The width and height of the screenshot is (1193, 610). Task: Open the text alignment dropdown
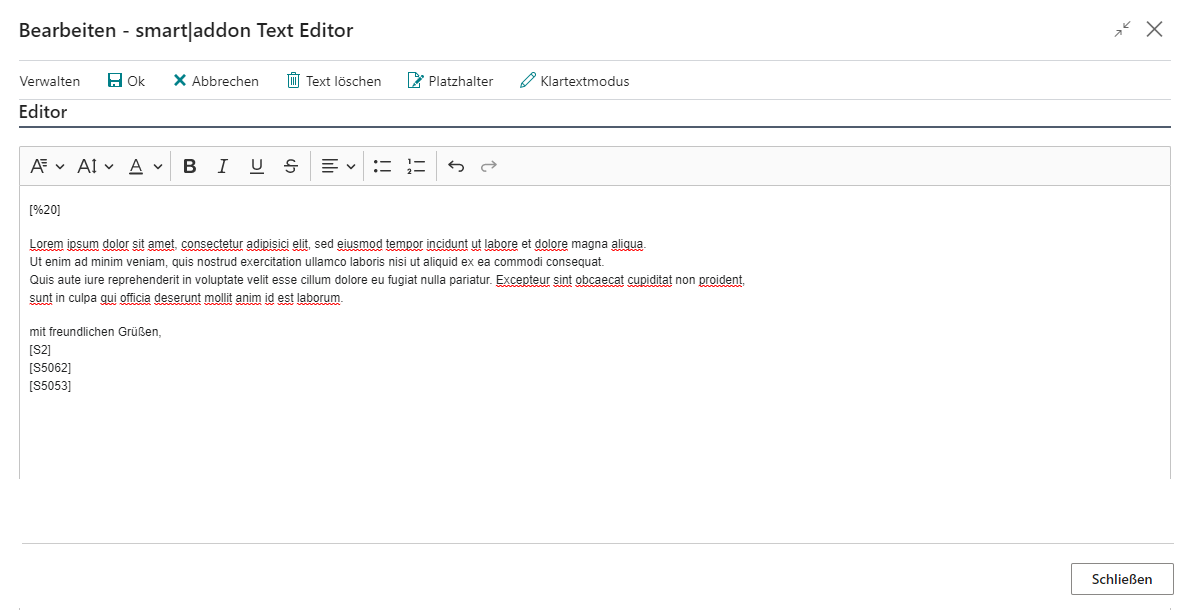(337, 165)
